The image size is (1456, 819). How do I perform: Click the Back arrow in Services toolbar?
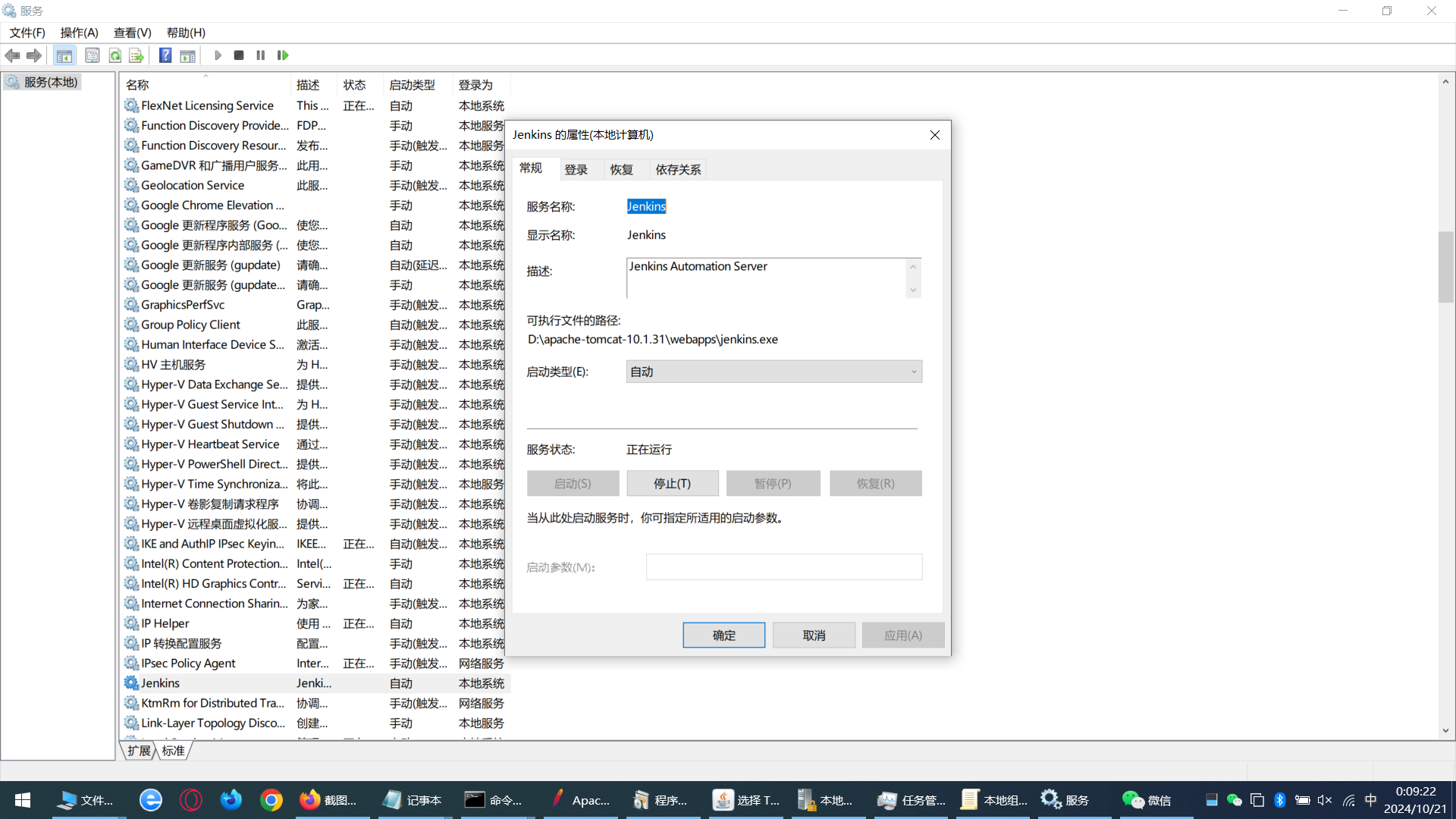point(12,55)
